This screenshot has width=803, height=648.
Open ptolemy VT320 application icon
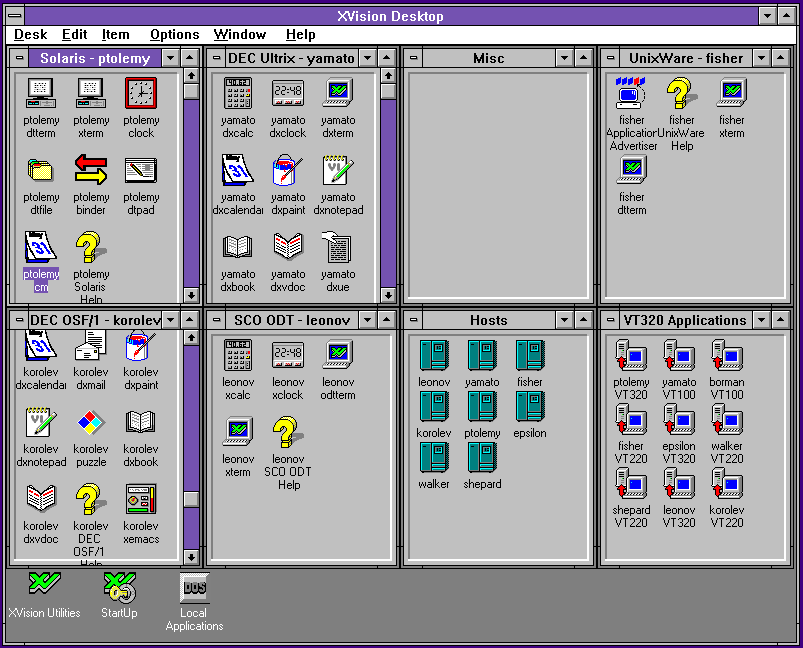(x=631, y=355)
